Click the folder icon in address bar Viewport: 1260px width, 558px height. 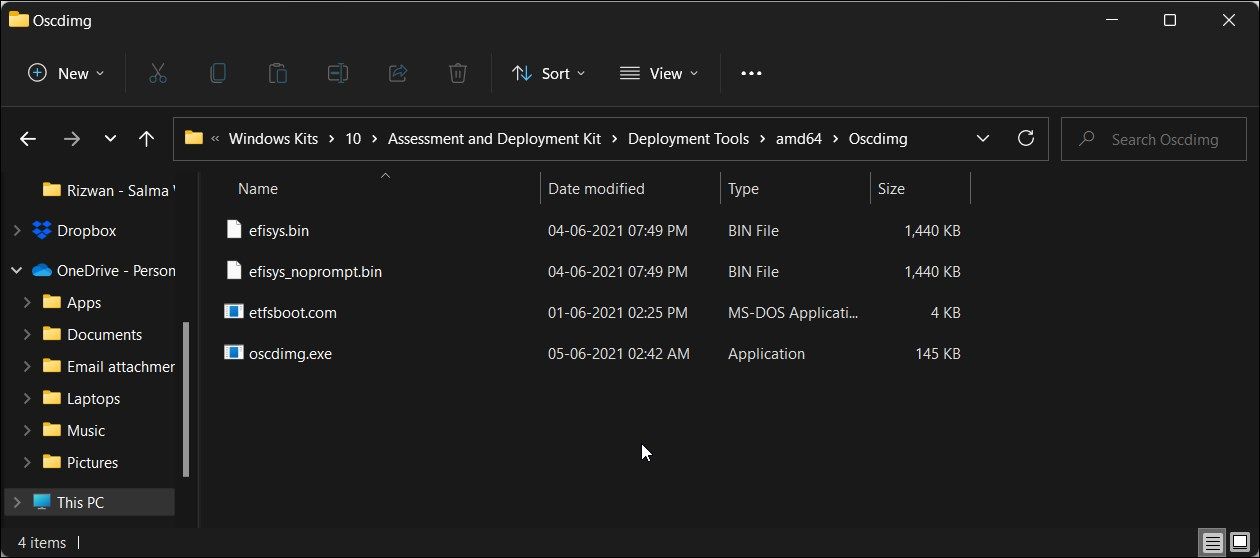194,138
